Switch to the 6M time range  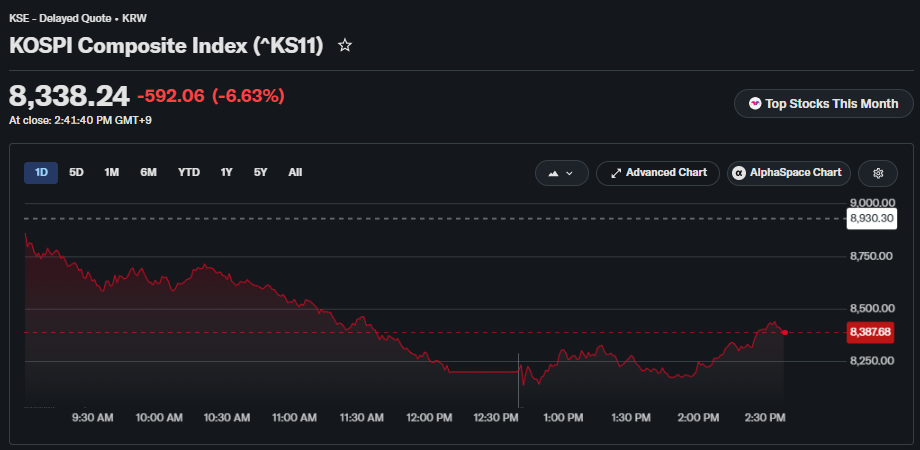[148, 172]
